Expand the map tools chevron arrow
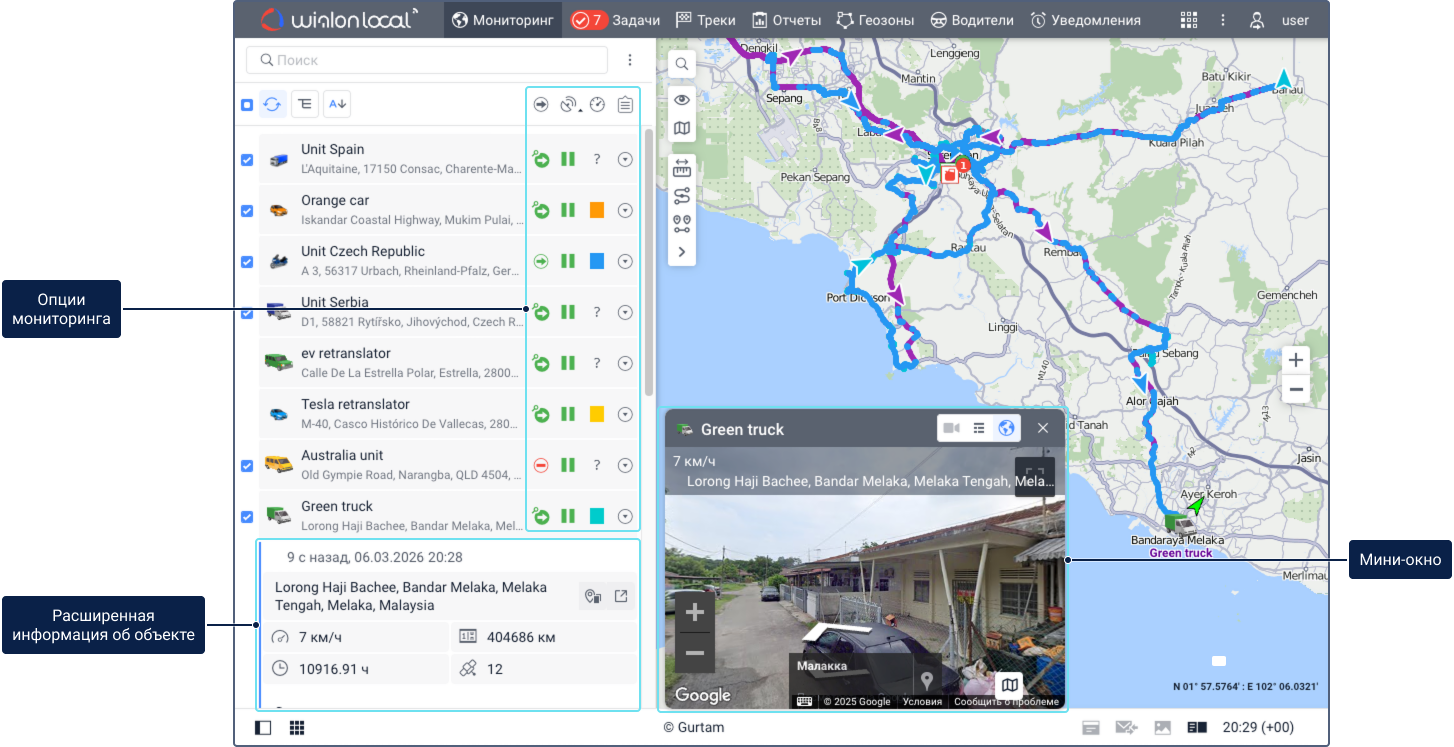 pyautogui.click(x=681, y=252)
